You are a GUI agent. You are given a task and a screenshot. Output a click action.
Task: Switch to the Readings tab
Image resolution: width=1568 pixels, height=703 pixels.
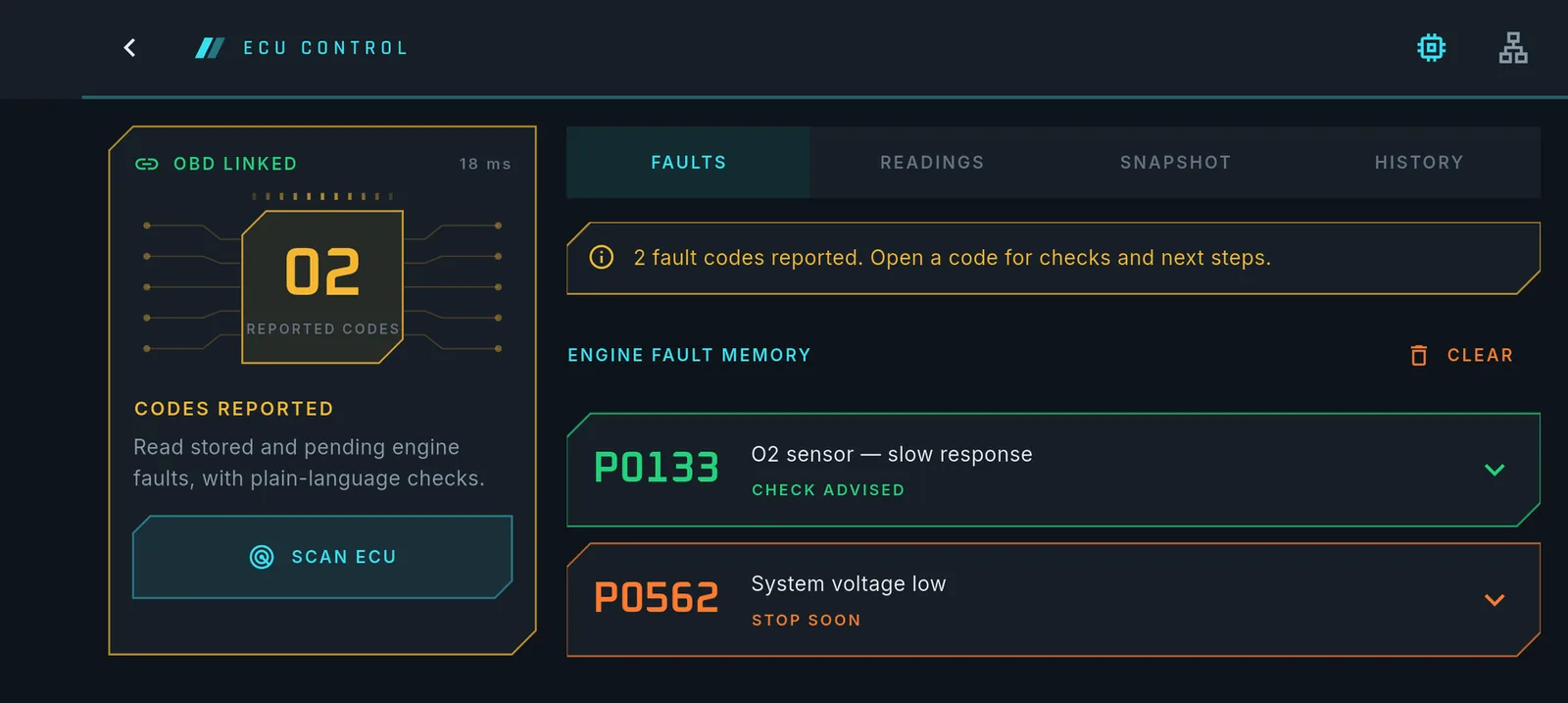932,163
